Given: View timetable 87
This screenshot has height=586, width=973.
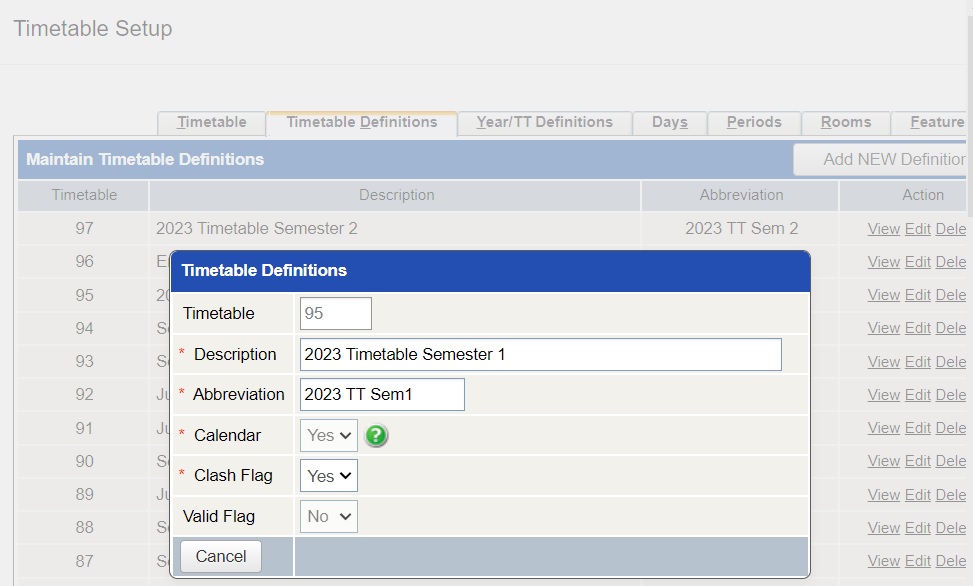Looking at the screenshot, I should [x=883, y=560].
